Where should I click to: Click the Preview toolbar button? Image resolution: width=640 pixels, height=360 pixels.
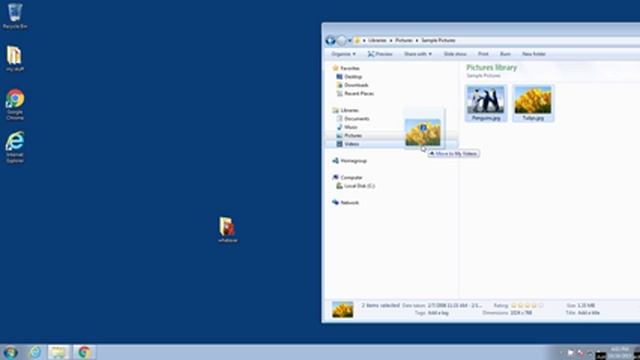tap(380, 54)
